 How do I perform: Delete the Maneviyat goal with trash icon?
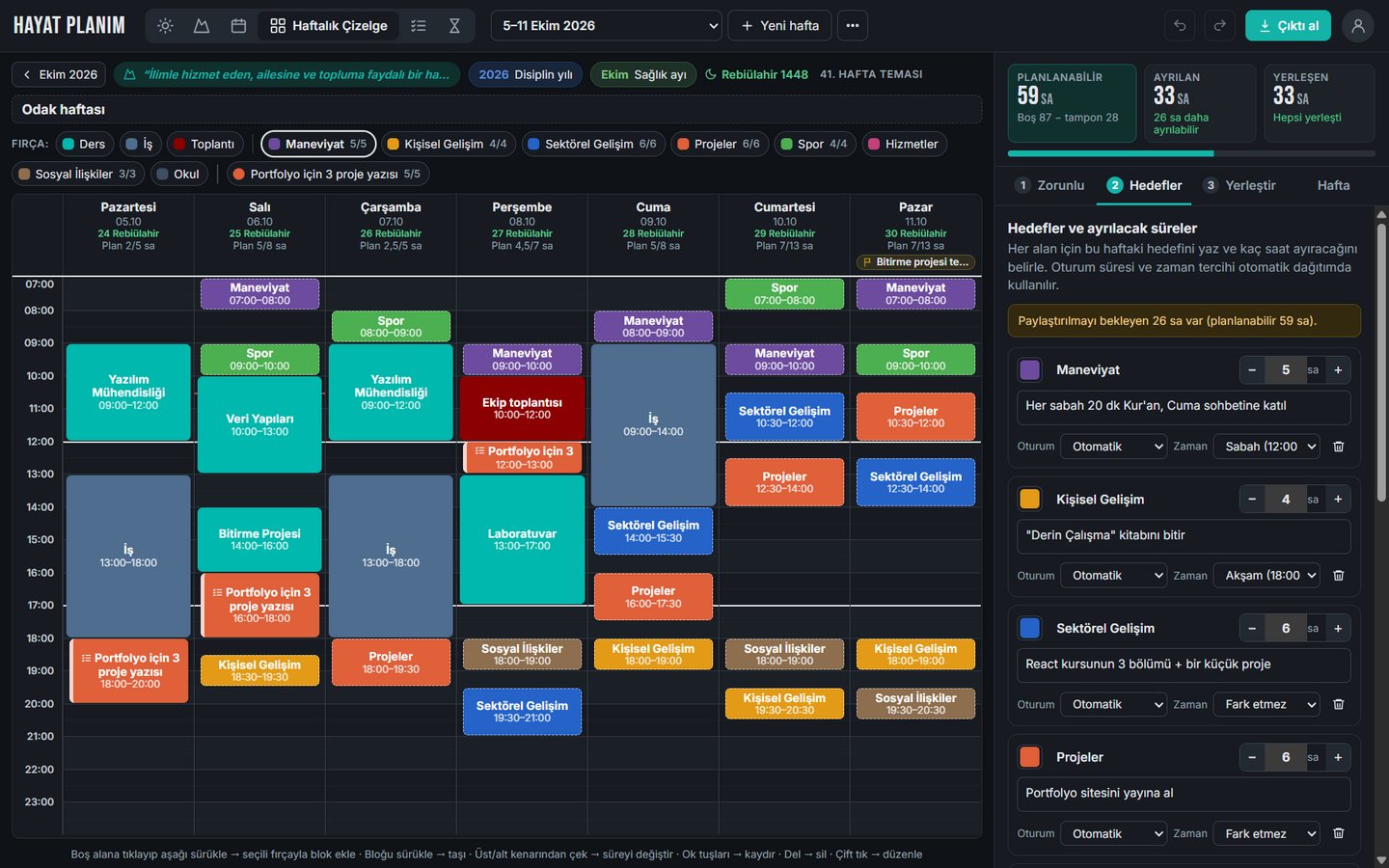click(x=1339, y=447)
